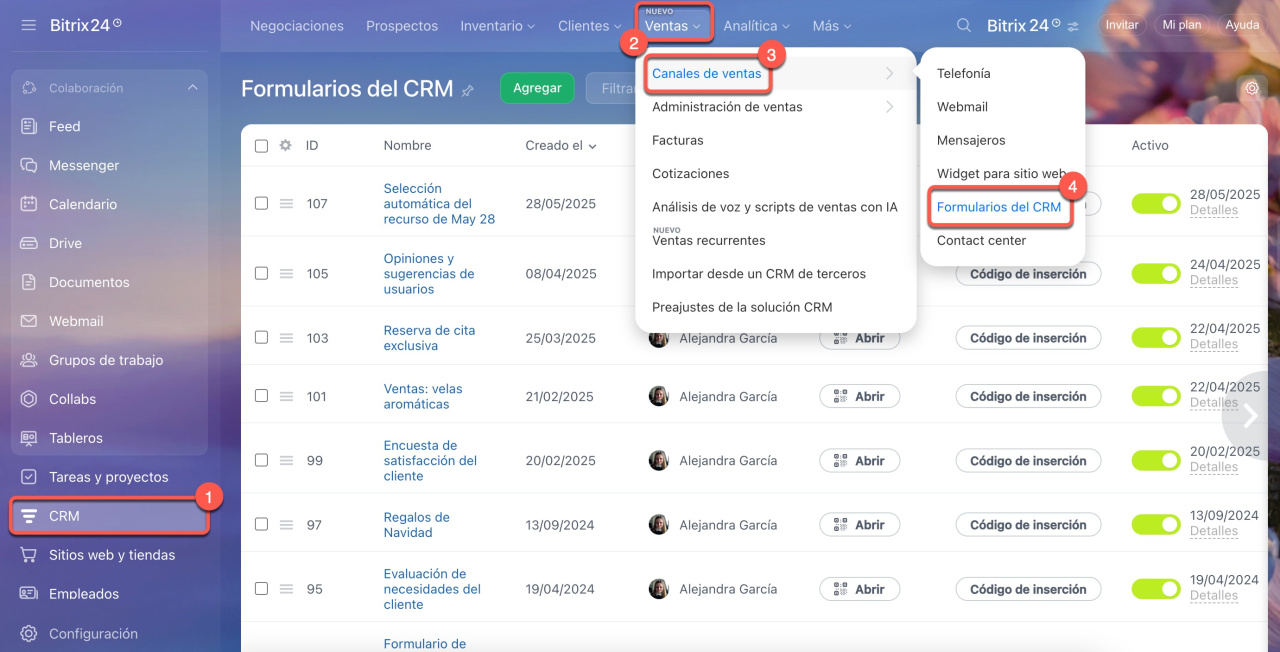
Task: Click the drag handle icon for row 97
Action: click(286, 525)
